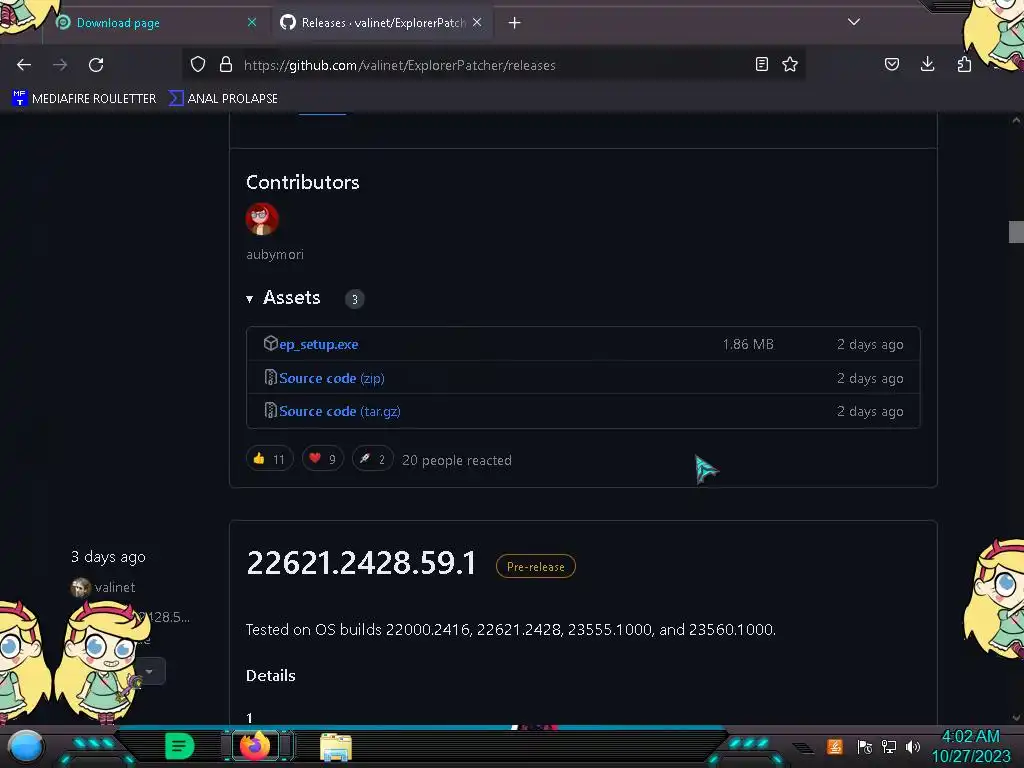
Task: Open the tracking protection shield icon
Action: (198, 64)
